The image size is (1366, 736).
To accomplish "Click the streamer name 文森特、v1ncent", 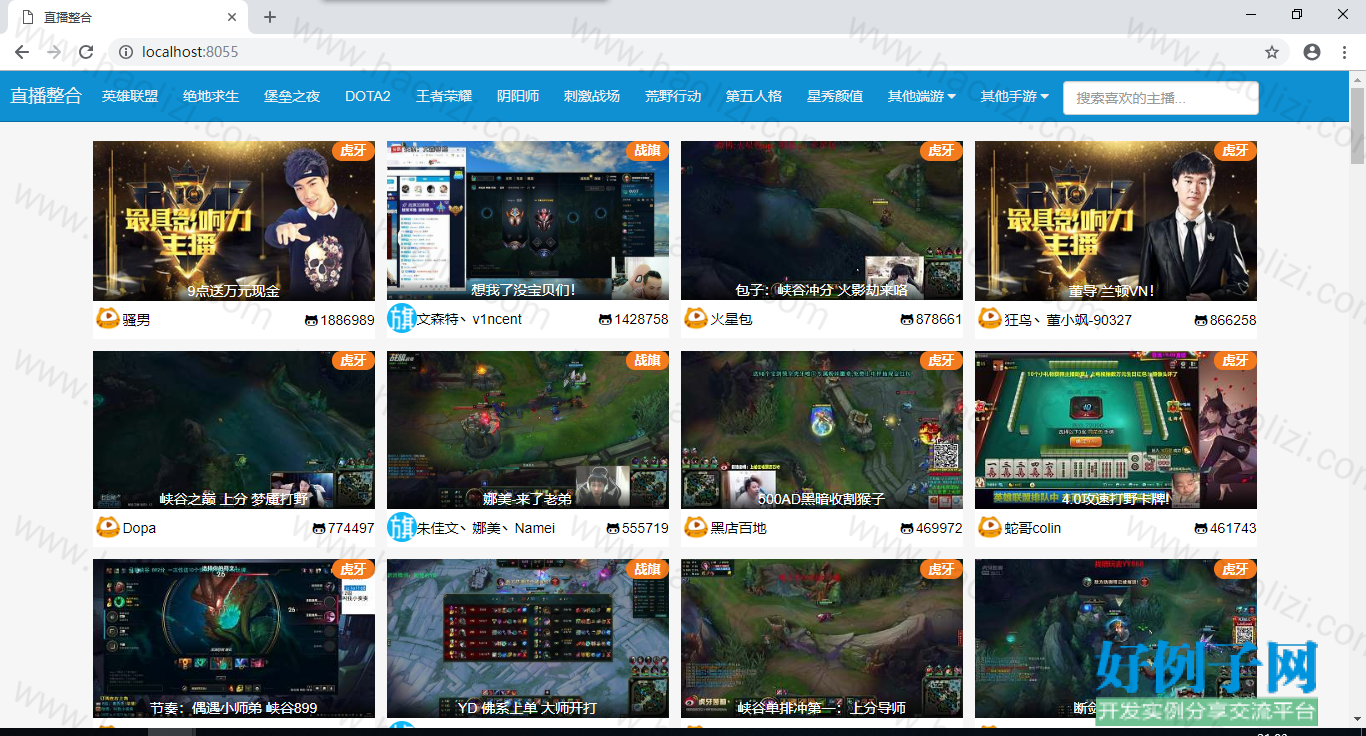I will pyautogui.click(x=469, y=320).
